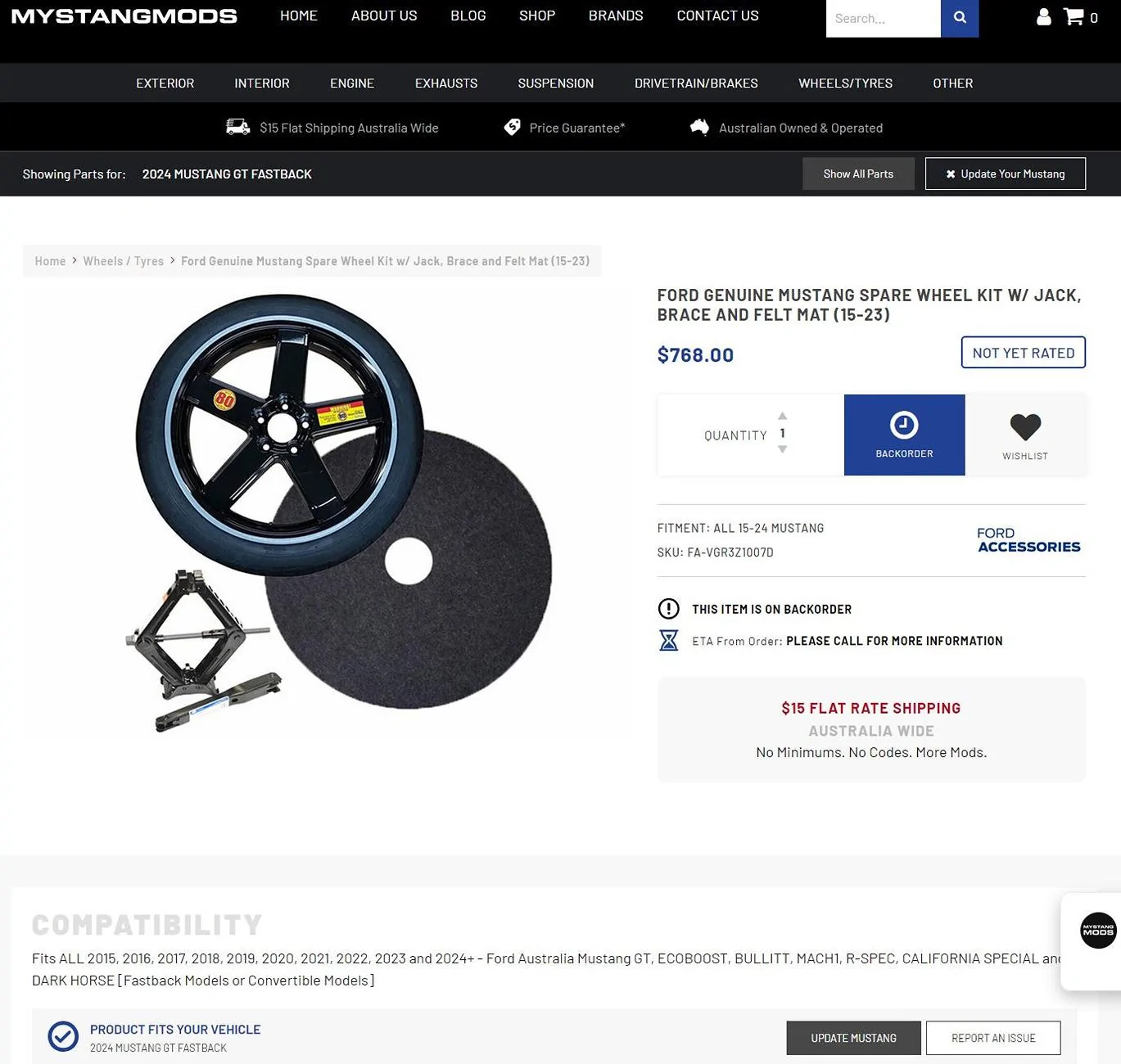Screen dimensions: 1121x1064
Task: Select the Other category
Action: [953, 83]
